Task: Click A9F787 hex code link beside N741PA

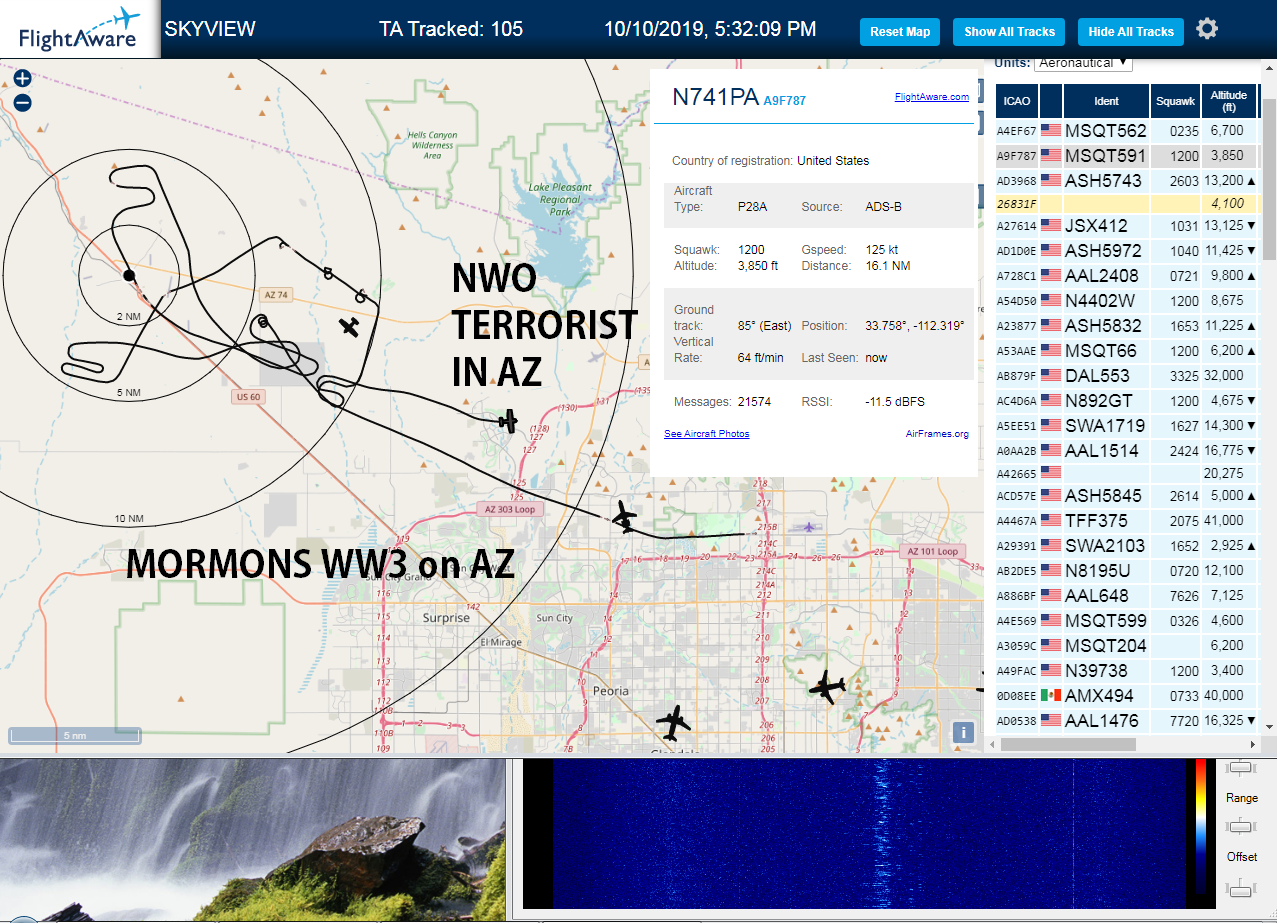Action: pos(784,101)
